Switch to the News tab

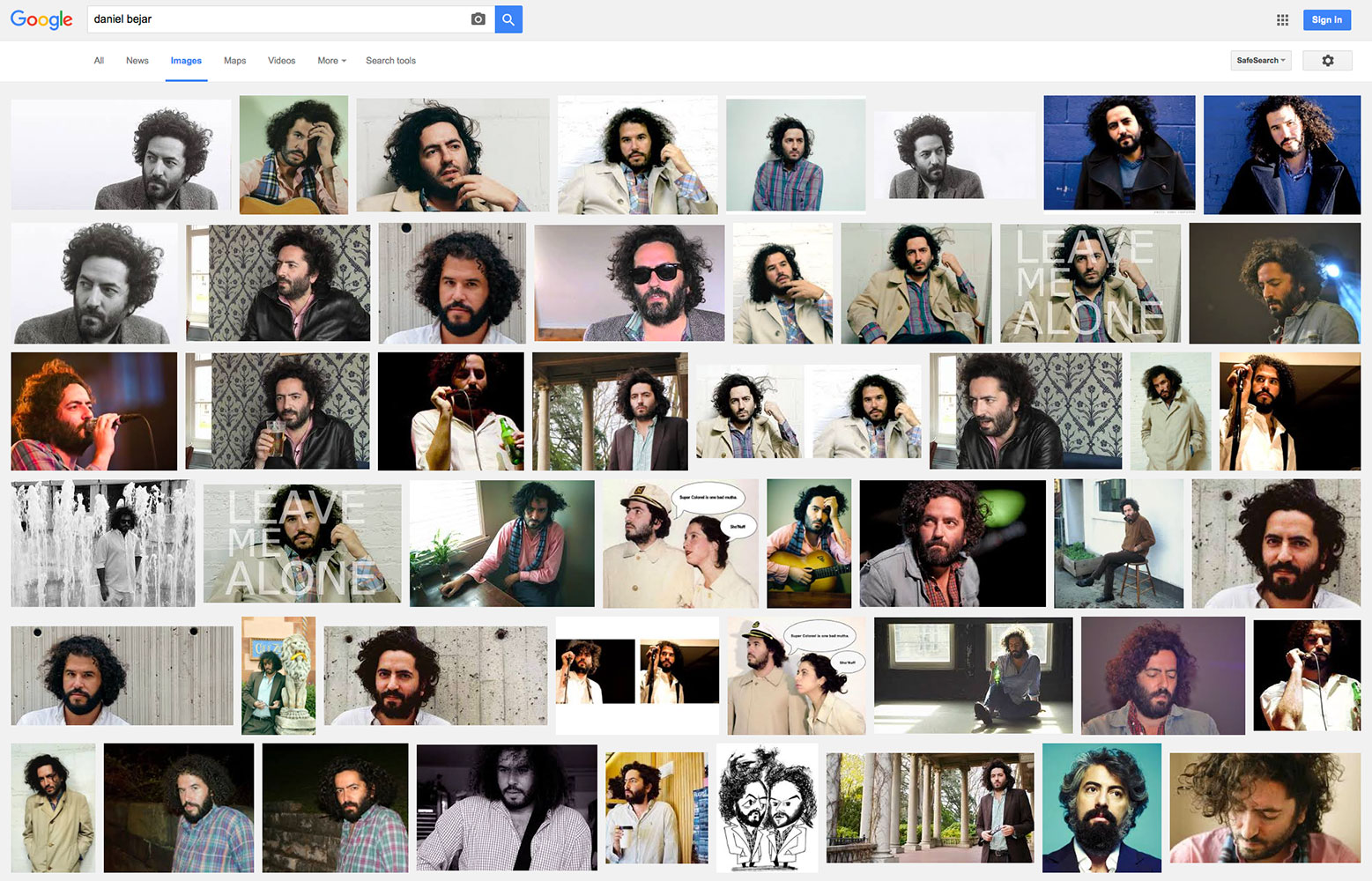[137, 61]
